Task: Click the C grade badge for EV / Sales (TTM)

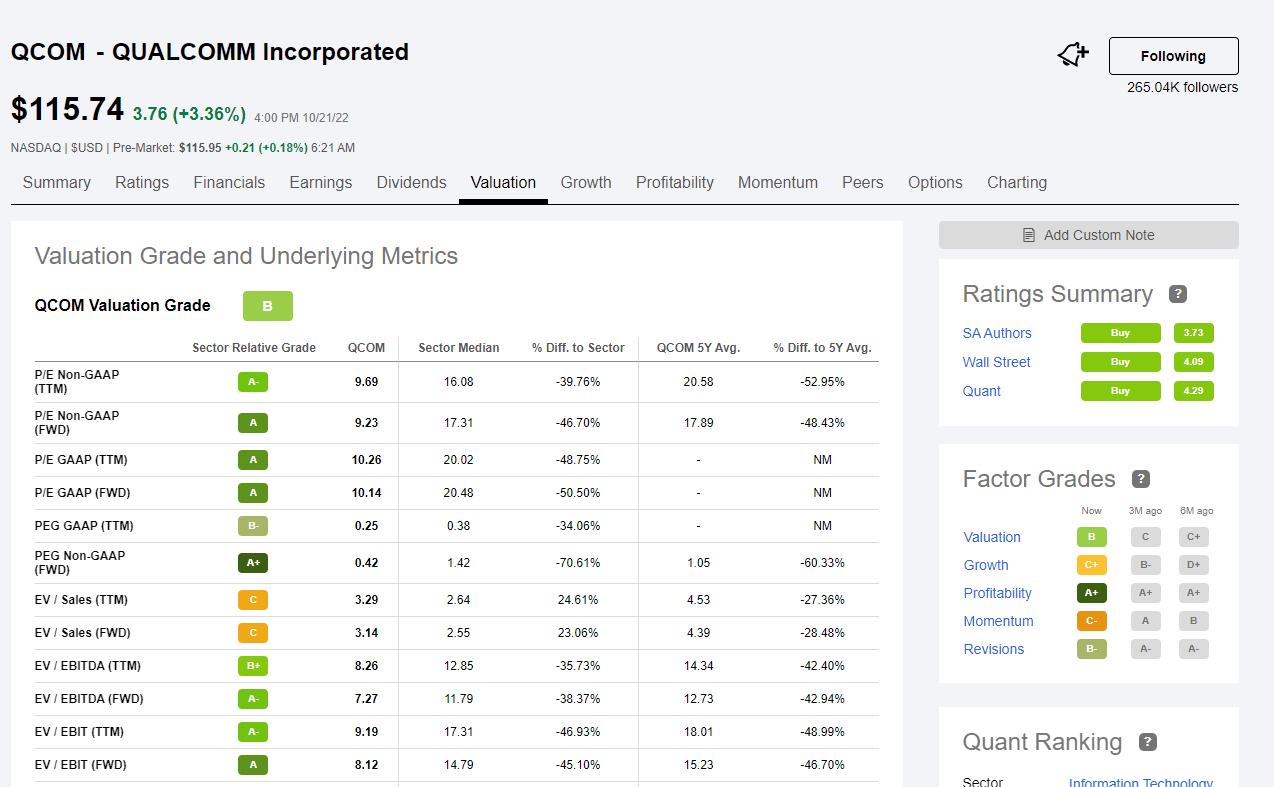Action: [x=253, y=600]
